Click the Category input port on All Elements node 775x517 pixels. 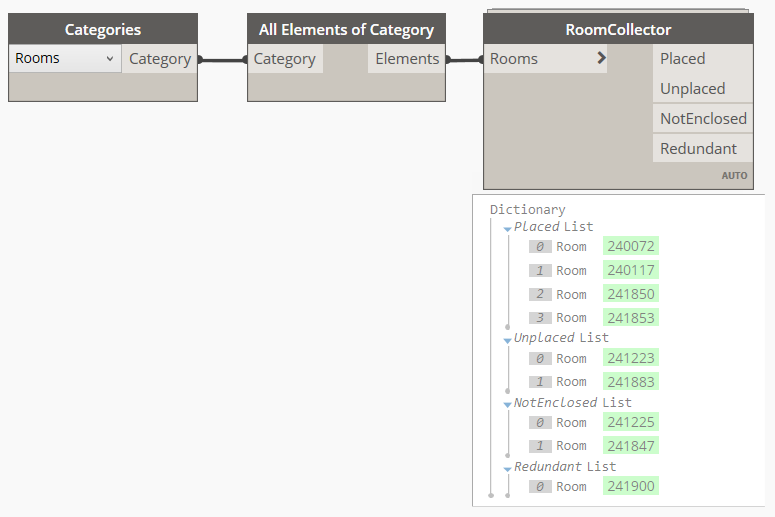coord(285,59)
